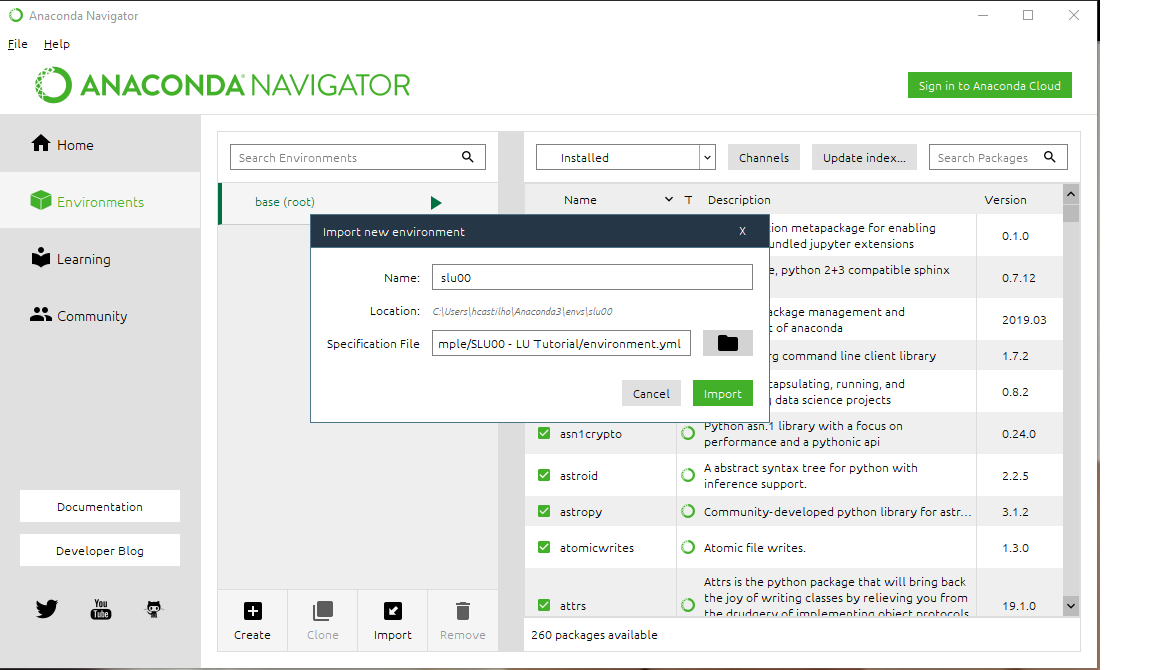Open the YouTube icon
Image resolution: width=1152 pixels, height=670 pixels.
101,609
